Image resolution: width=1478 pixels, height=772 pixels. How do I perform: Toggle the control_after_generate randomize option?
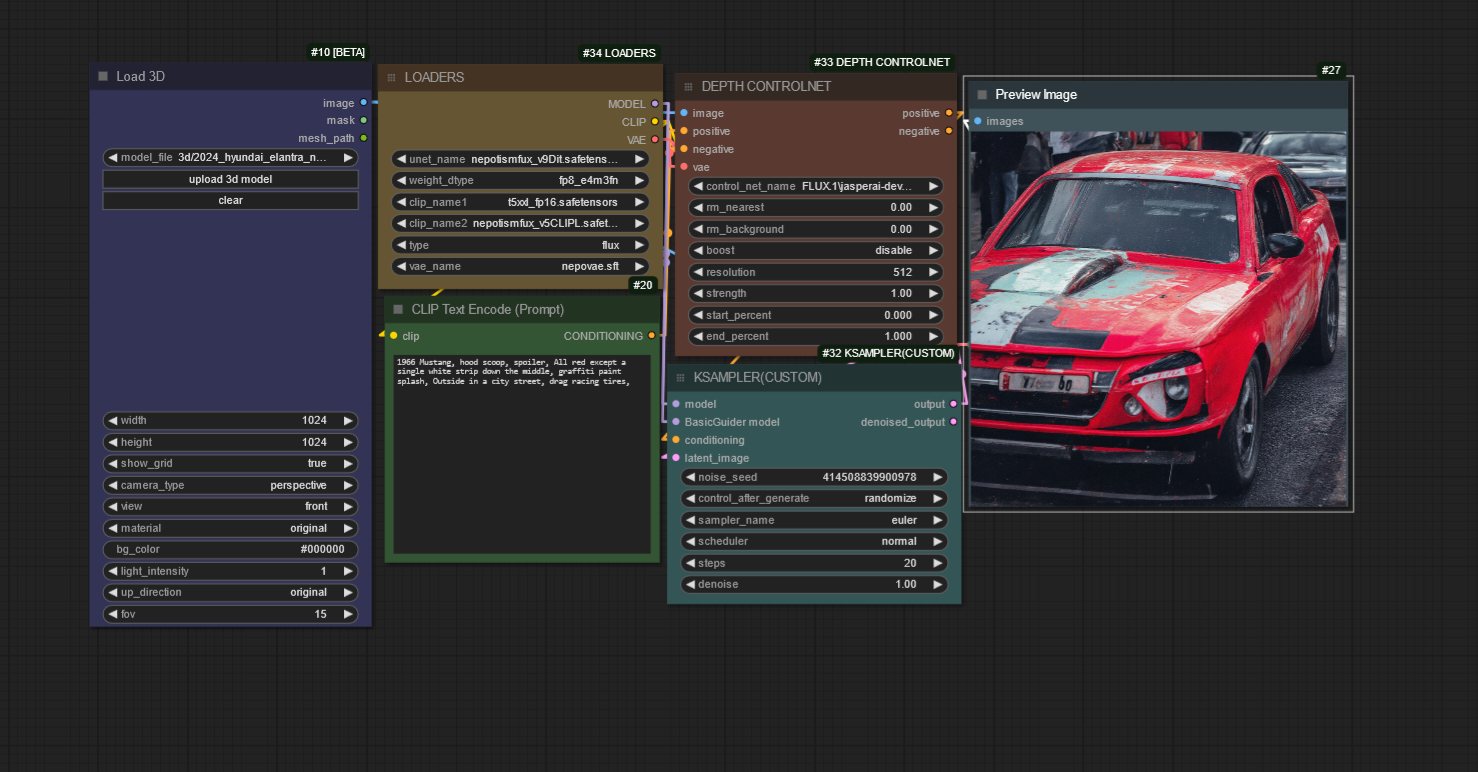click(815, 498)
